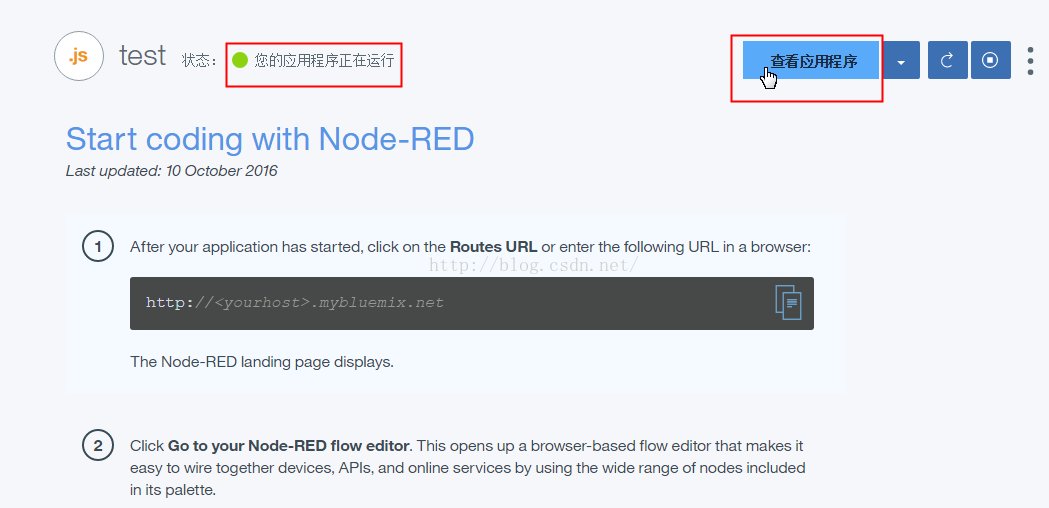Image resolution: width=1049 pixels, height=508 pixels.
Task: Copy the URL with the copy icon
Action: (788, 302)
